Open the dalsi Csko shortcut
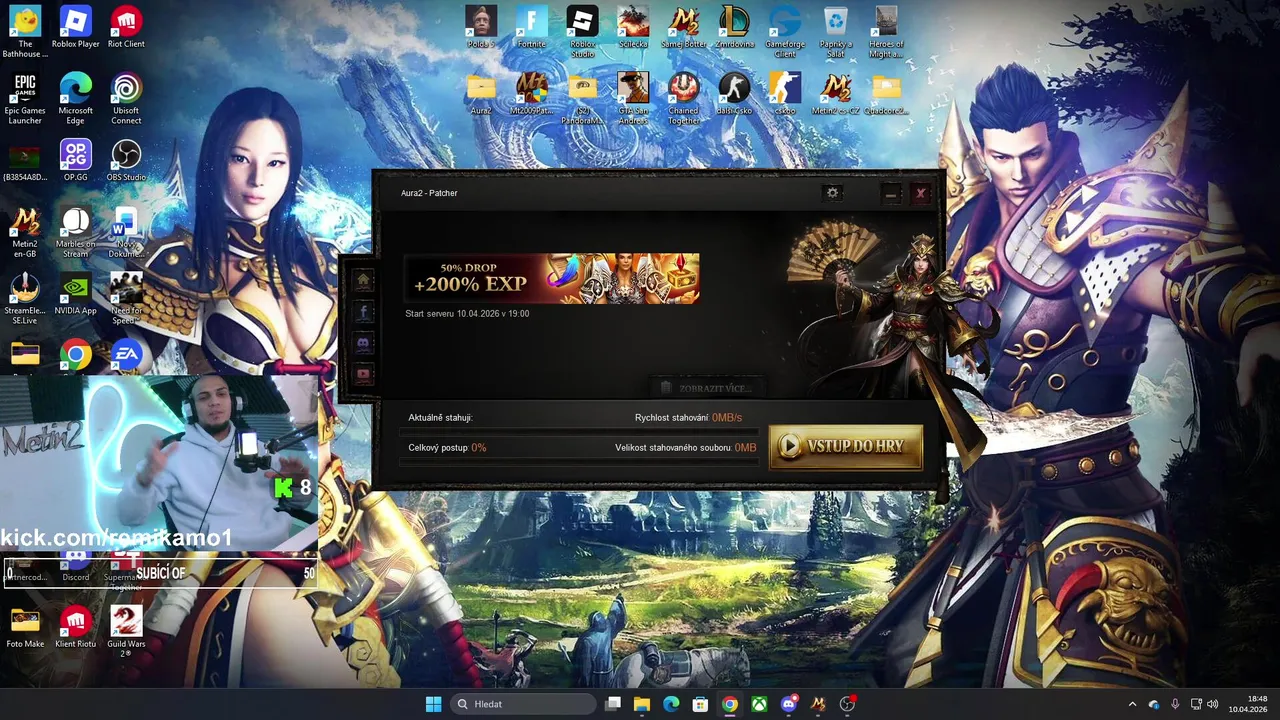The height and width of the screenshot is (720, 1280). pyautogui.click(x=735, y=94)
